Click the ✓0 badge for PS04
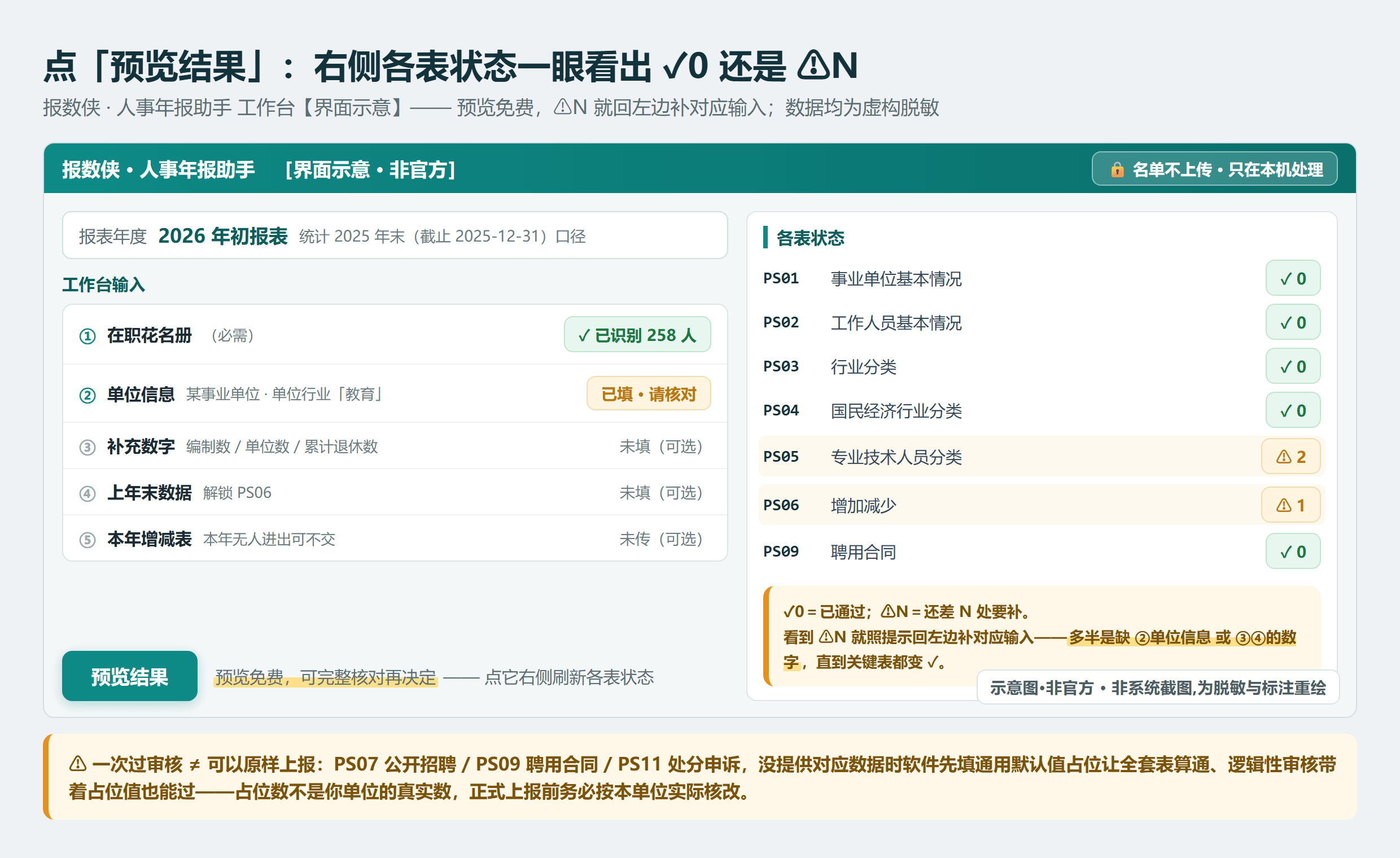Screen dimensions: 1400x858 pos(1293,410)
